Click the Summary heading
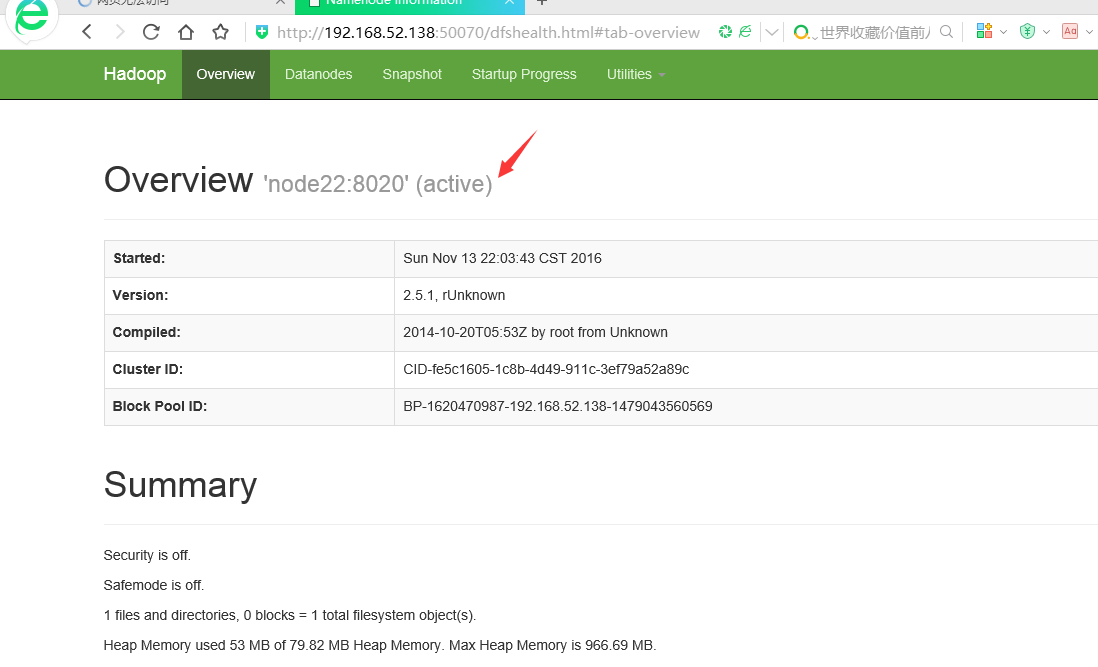This screenshot has height=667, width=1098. [180, 485]
